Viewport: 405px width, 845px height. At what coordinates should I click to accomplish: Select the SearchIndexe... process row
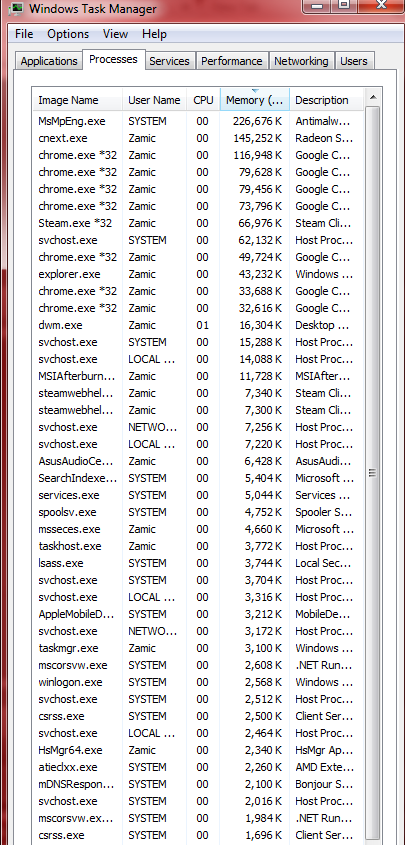(198, 478)
